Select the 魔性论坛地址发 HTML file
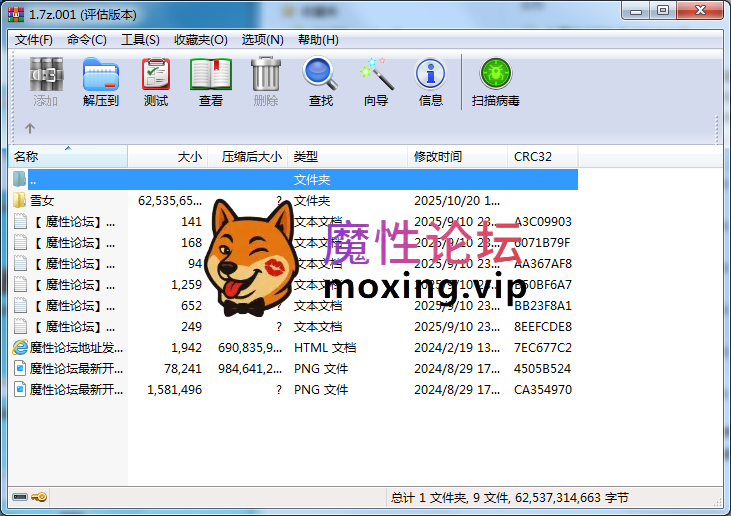Screen dimensions: 731x516 [x=295, y=348]
